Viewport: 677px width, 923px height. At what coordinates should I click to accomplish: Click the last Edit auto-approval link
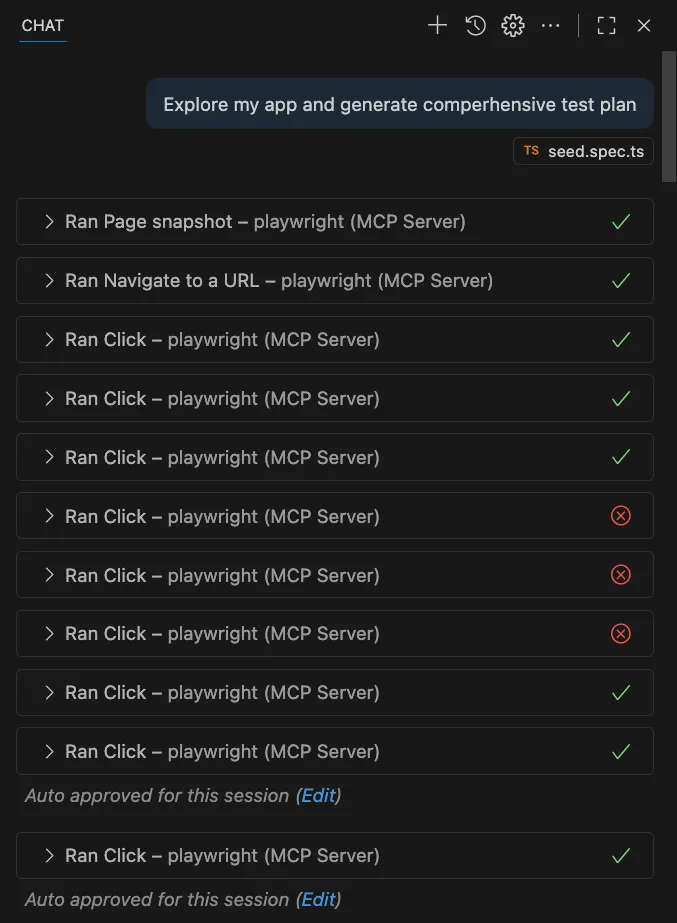tap(318, 900)
